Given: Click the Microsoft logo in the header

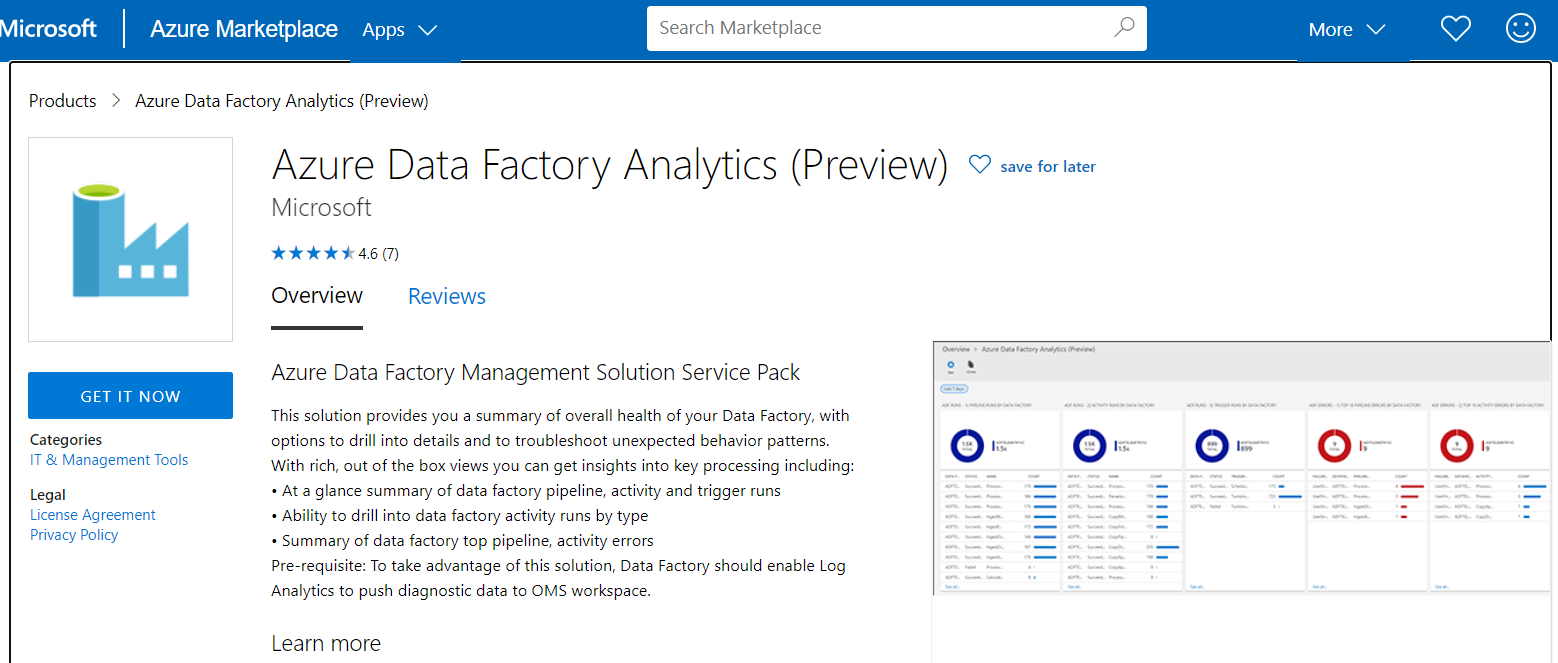Looking at the screenshot, I should click(x=48, y=29).
